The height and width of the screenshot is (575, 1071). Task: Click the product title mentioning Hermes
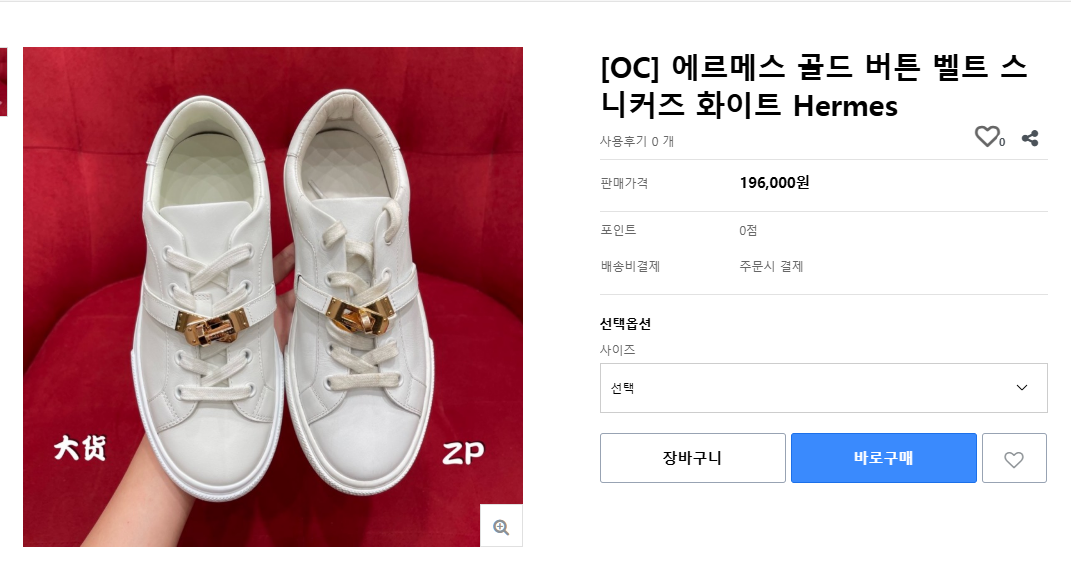[x=814, y=86]
